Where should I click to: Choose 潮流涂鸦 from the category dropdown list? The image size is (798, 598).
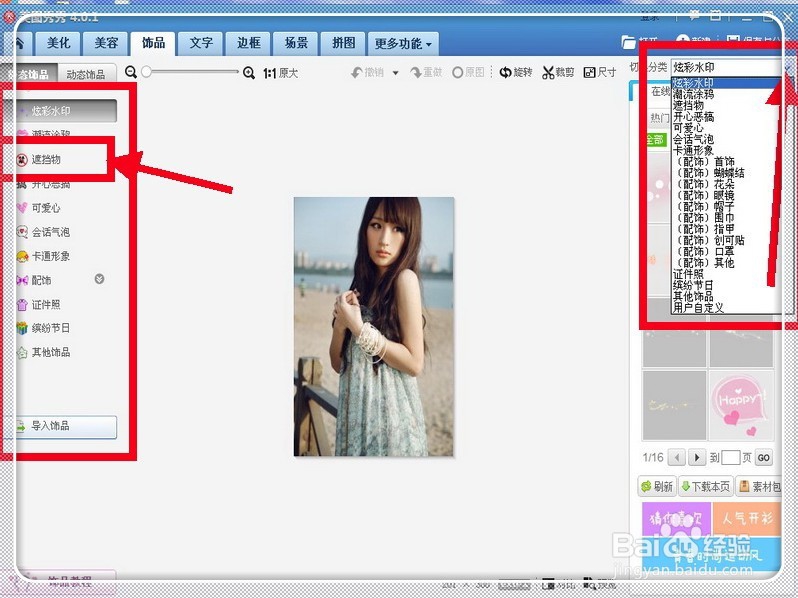coord(693,94)
